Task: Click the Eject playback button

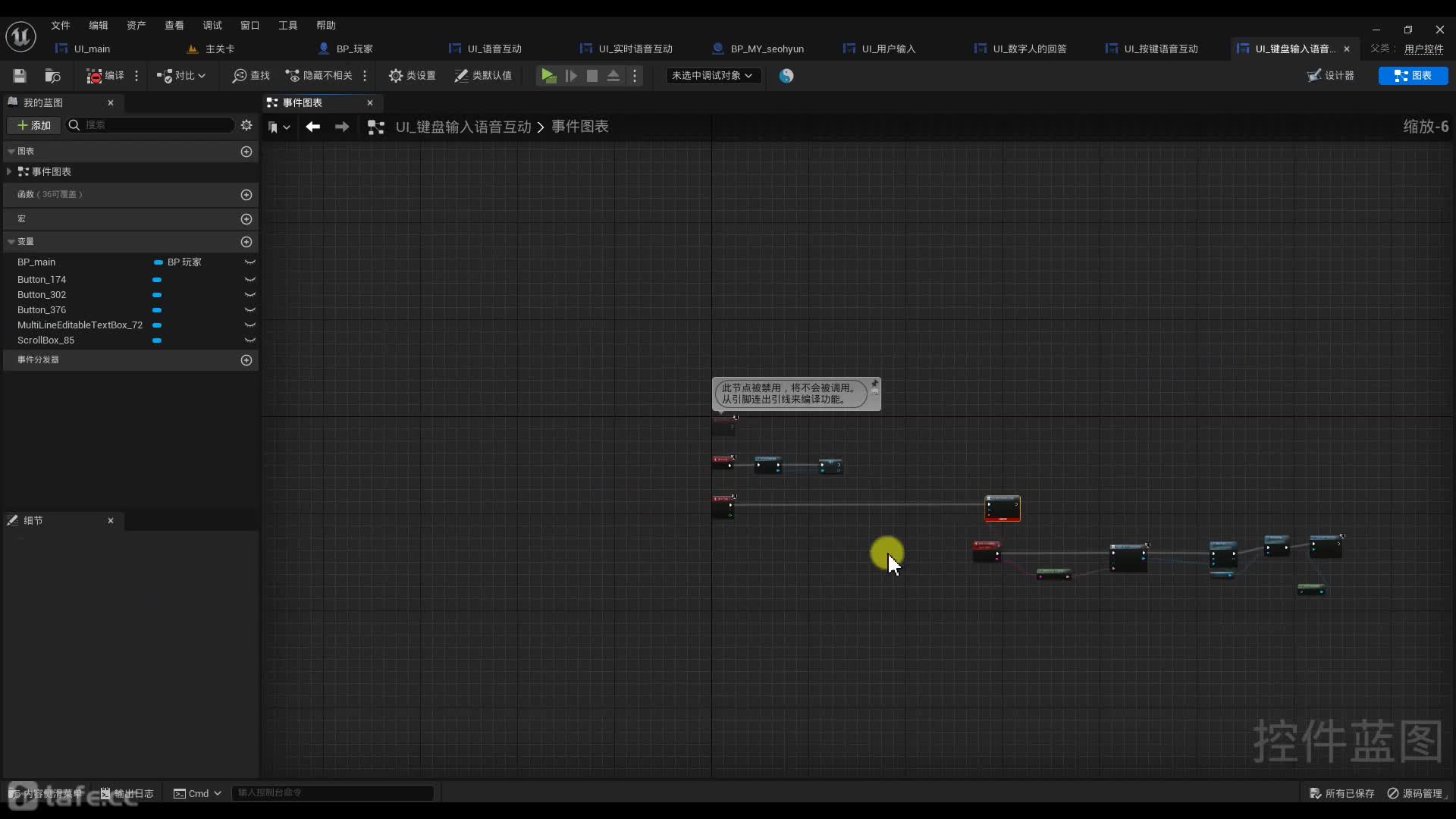Action: (613, 76)
